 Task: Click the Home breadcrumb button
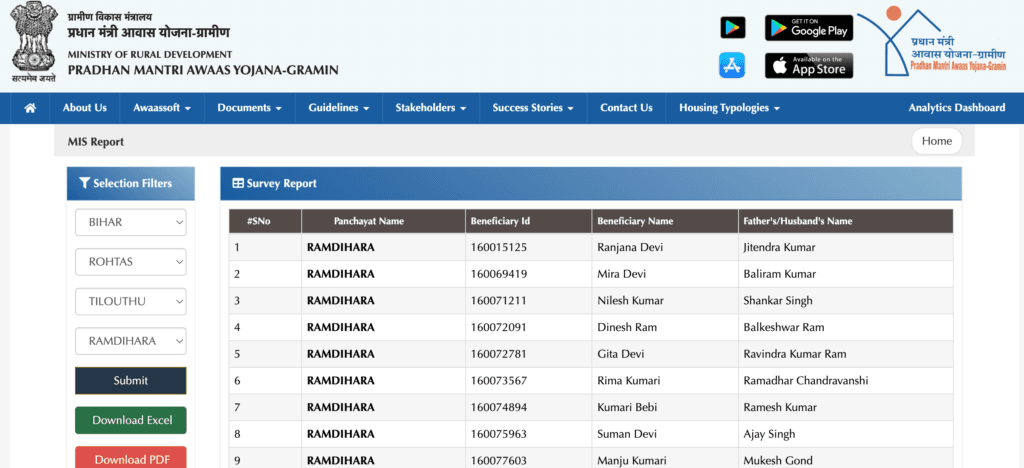tap(936, 141)
